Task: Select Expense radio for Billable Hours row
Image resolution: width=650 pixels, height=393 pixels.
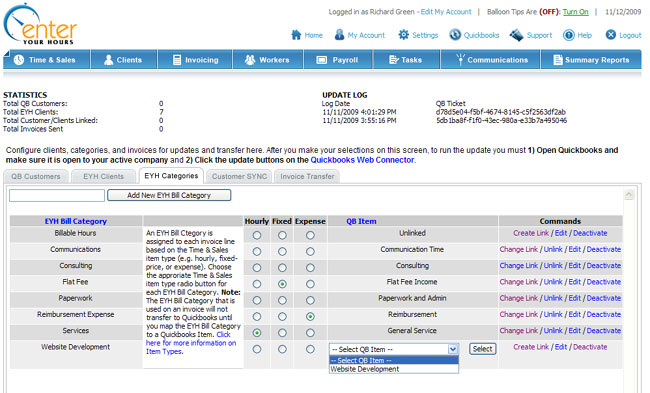Action: click(310, 235)
